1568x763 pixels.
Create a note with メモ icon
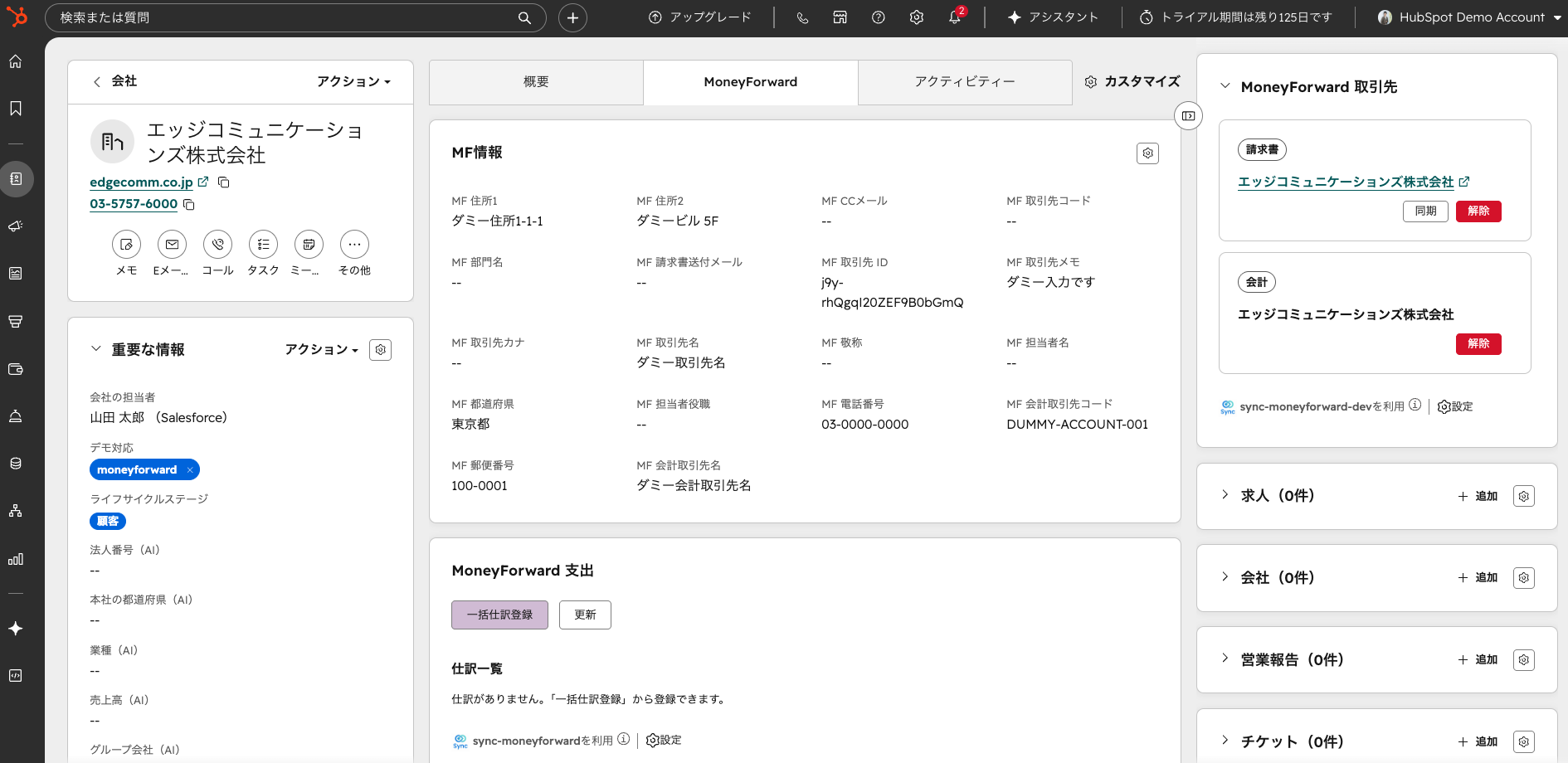point(126,245)
